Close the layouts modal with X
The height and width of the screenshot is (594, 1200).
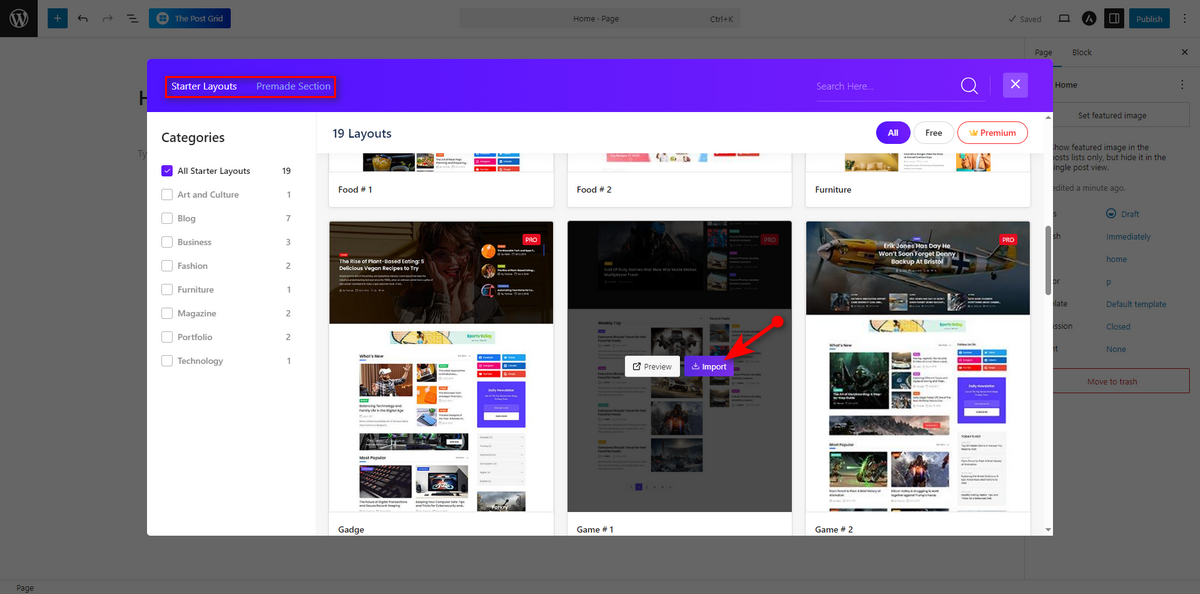click(1015, 85)
